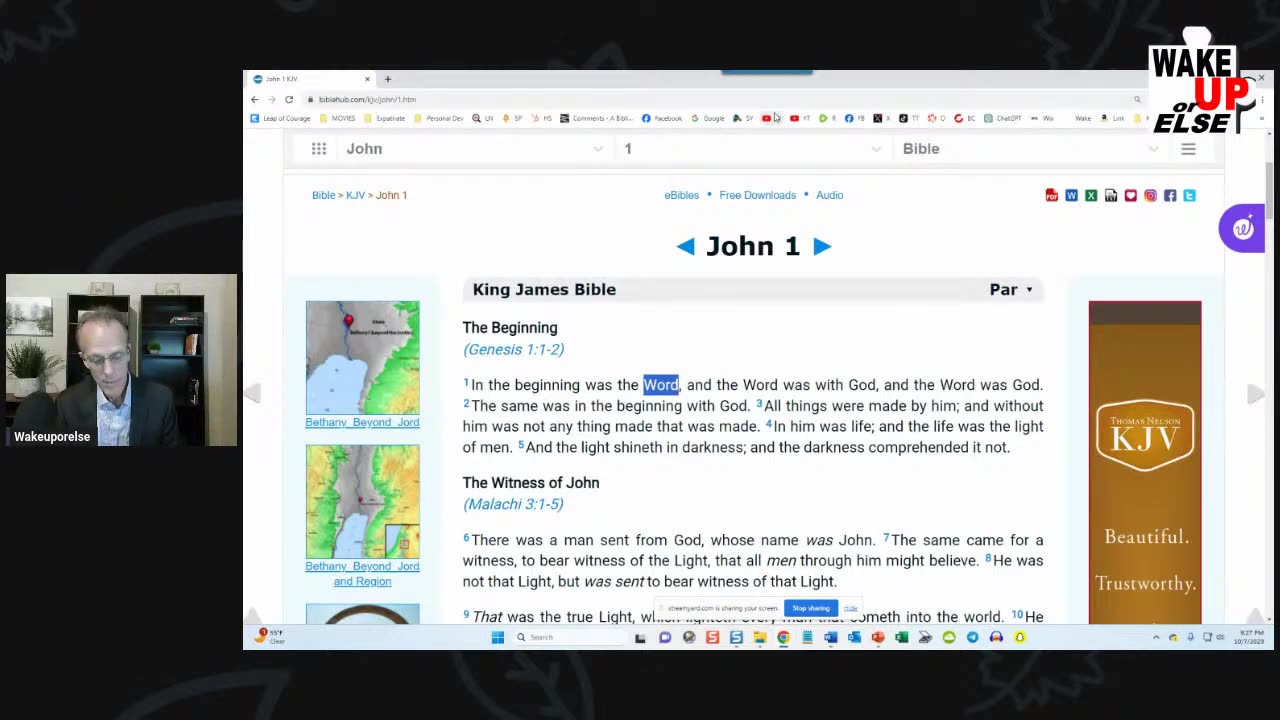The width and height of the screenshot is (1280, 720).
Task: Open PowerPoint from the taskbar
Action: point(877,637)
